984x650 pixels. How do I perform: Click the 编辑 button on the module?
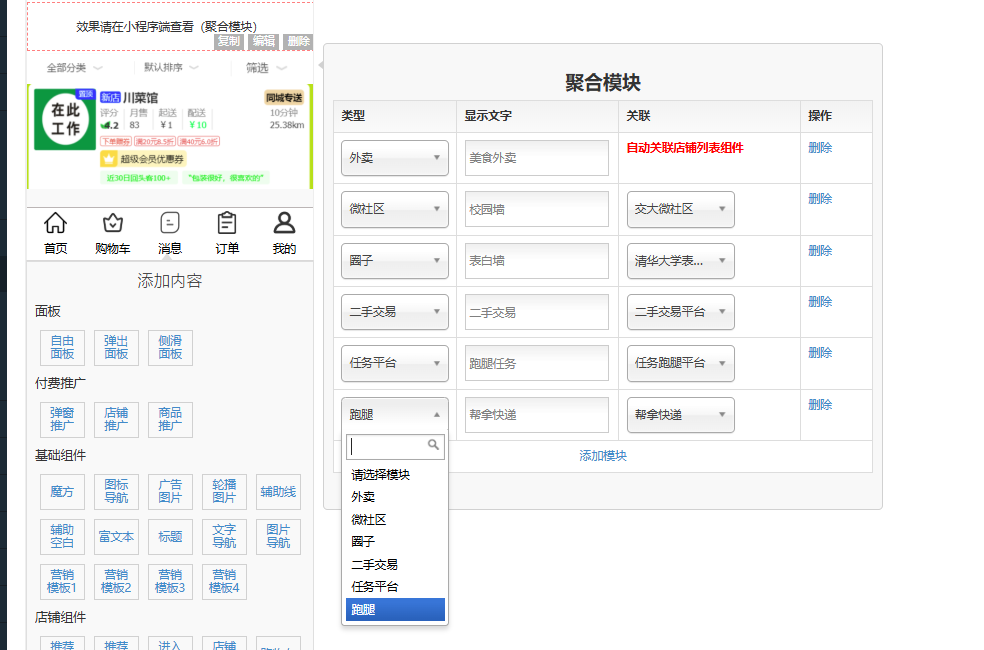pyautogui.click(x=263, y=42)
